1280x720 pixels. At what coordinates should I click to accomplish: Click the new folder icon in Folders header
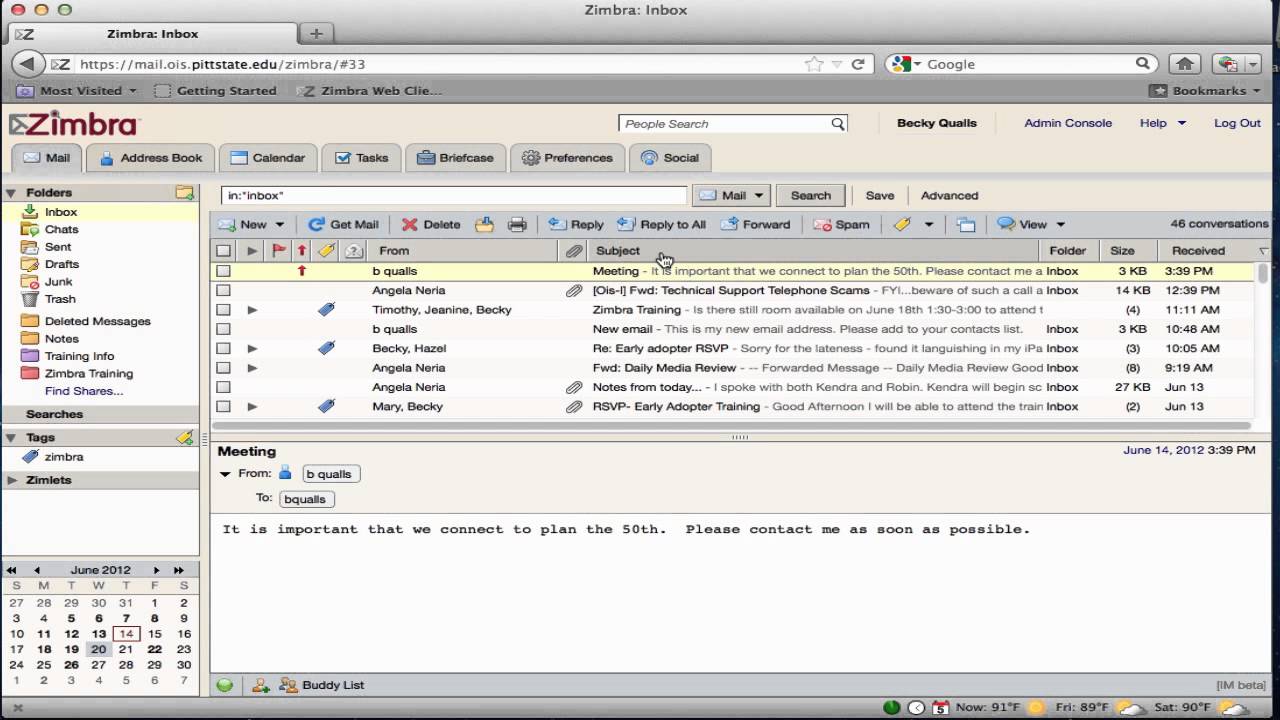[x=184, y=192]
